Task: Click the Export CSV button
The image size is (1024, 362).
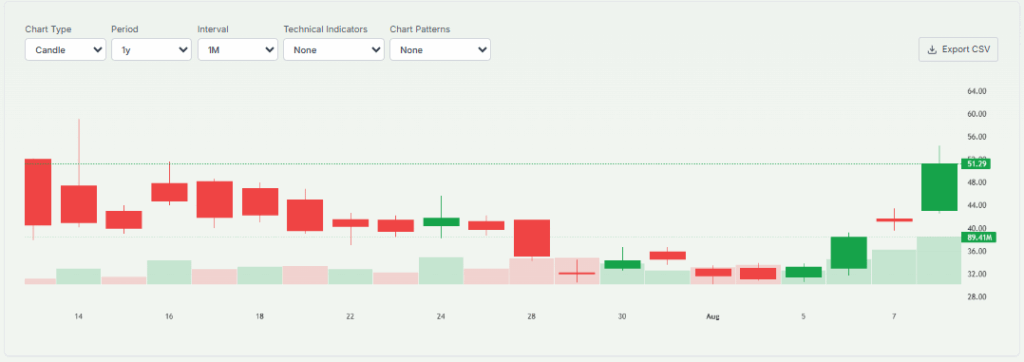Action: tap(958, 50)
